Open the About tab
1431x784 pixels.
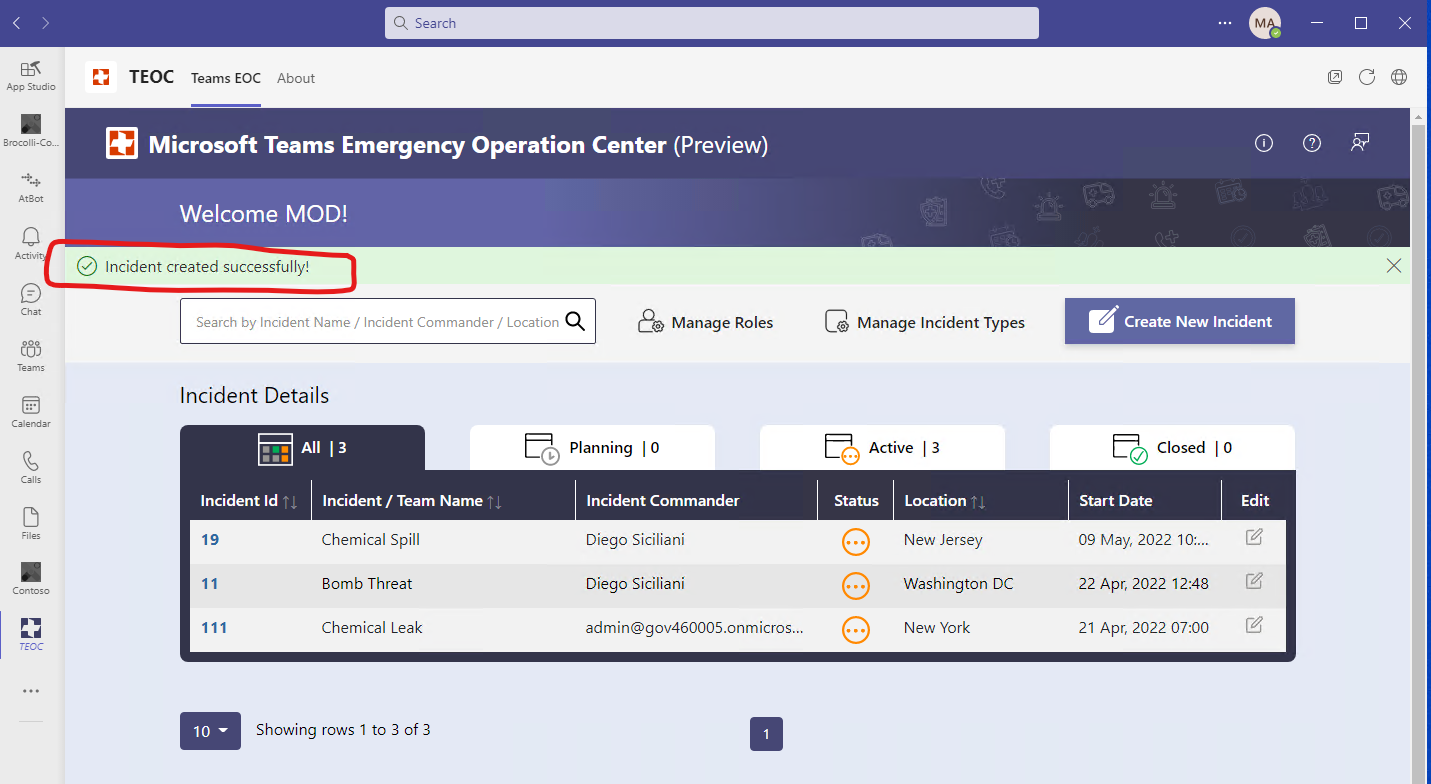coord(295,77)
